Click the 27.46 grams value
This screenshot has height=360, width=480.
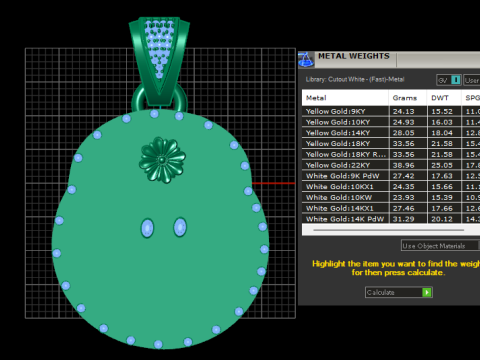tap(403, 208)
